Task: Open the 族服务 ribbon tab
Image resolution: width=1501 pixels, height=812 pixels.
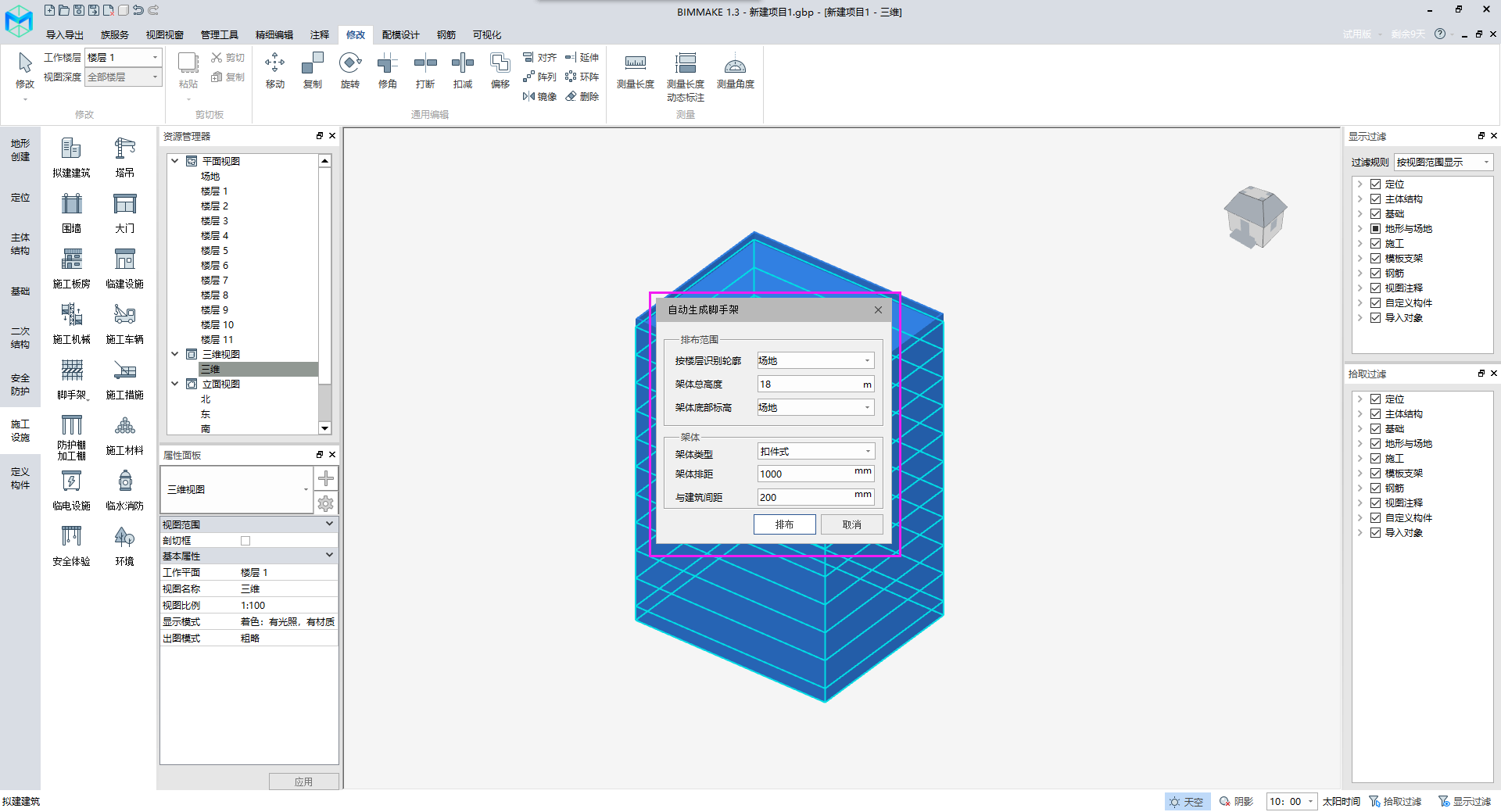Action: [114, 35]
